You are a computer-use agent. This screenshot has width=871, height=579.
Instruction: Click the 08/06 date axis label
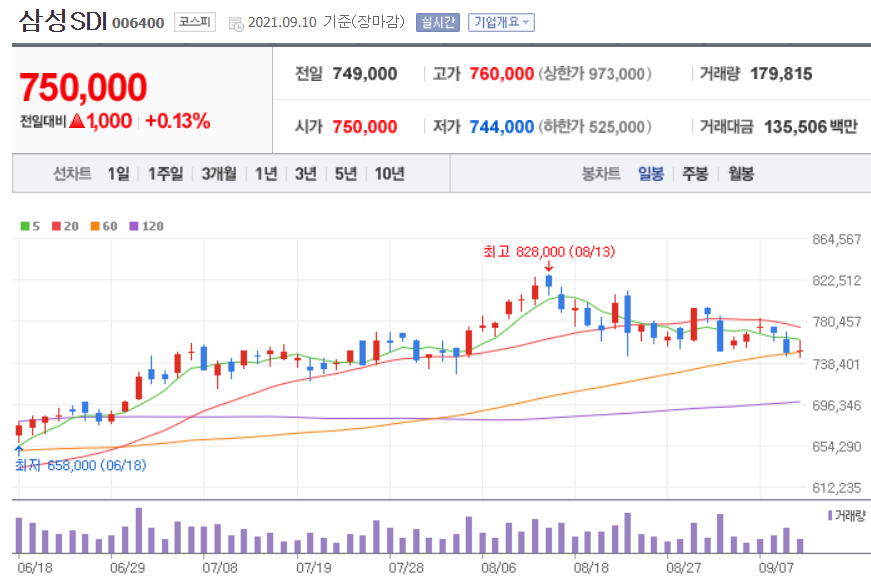498,568
